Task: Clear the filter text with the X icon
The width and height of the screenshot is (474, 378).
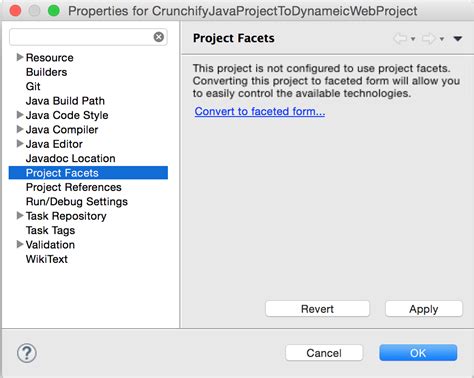Action: coord(159,37)
